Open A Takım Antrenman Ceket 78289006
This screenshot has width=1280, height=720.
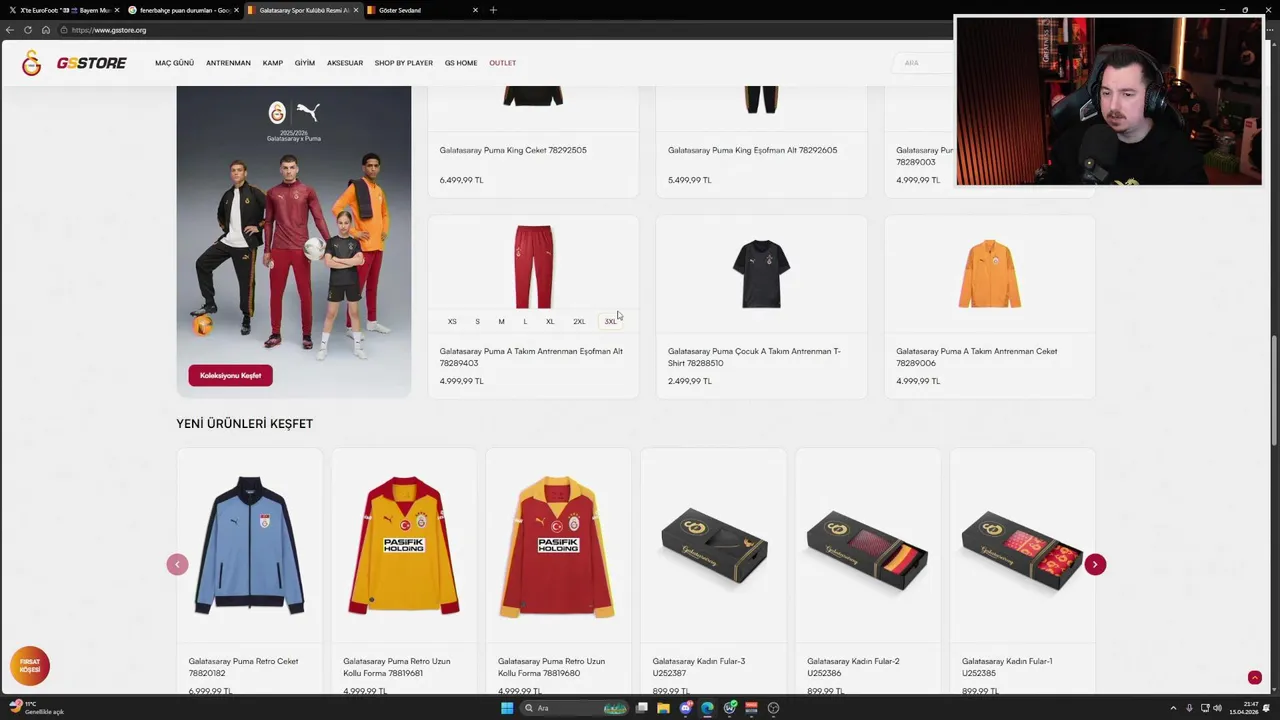976,357
